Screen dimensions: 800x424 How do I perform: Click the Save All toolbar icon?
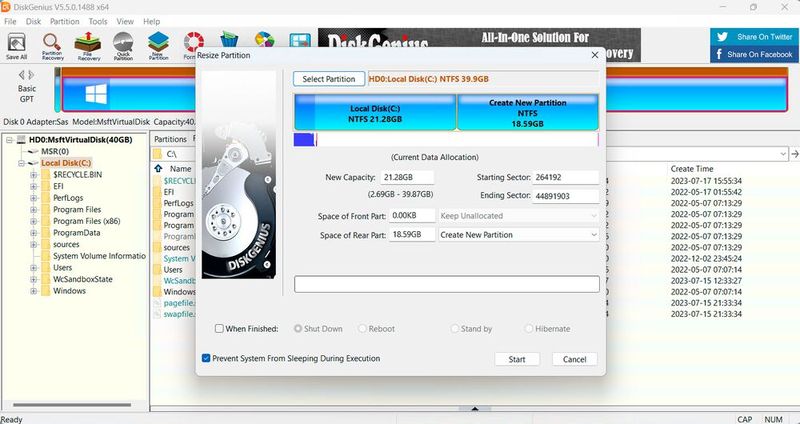pyautogui.click(x=16, y=46)
